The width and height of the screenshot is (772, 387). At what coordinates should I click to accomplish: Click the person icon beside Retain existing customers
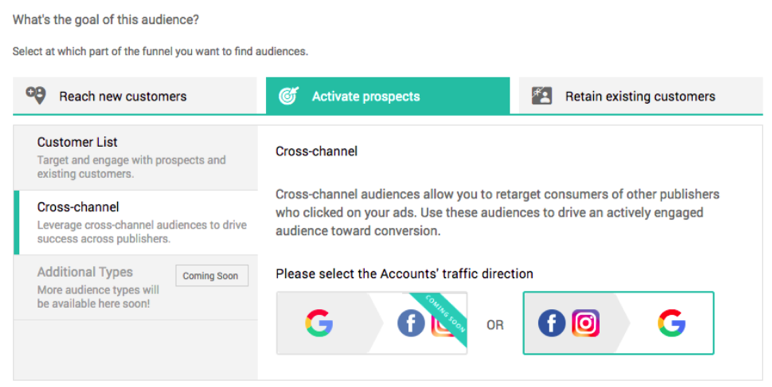tap(542, 96)
